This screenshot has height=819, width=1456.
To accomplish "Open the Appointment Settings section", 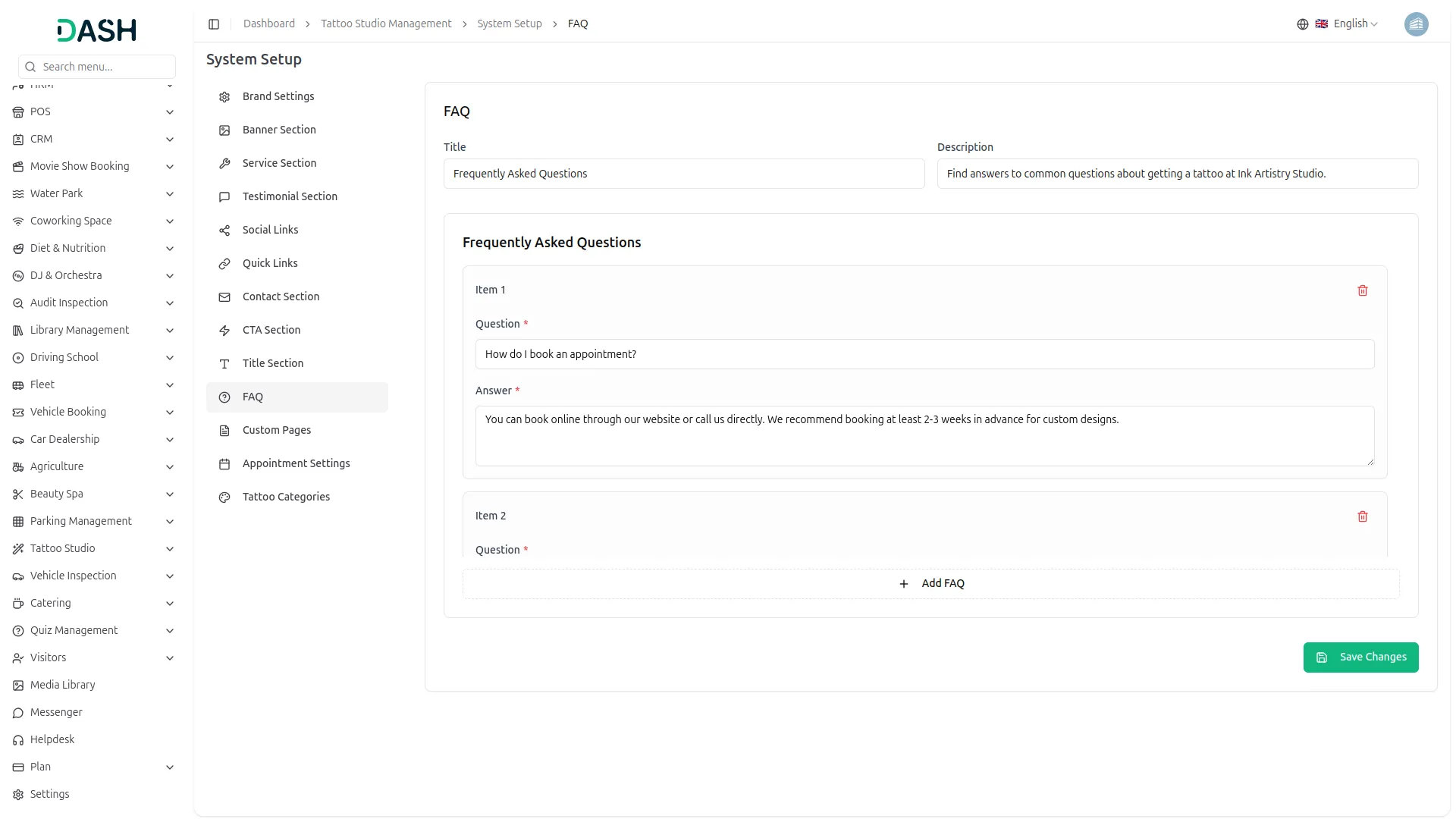I will click(x=296, y=463).
